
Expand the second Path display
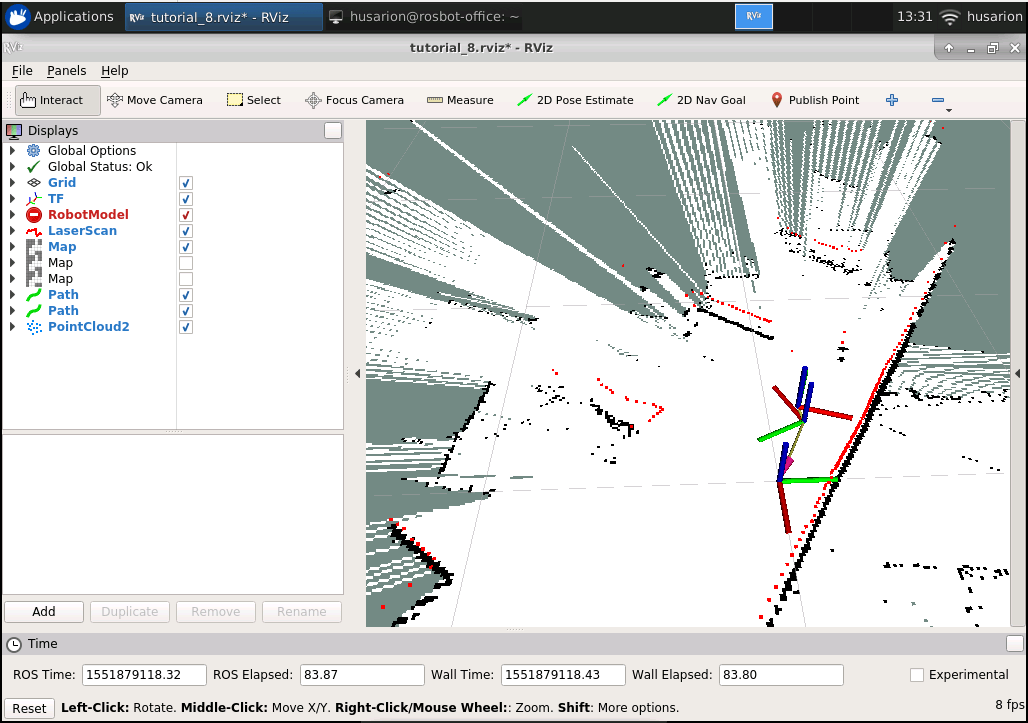pos(12,311)
